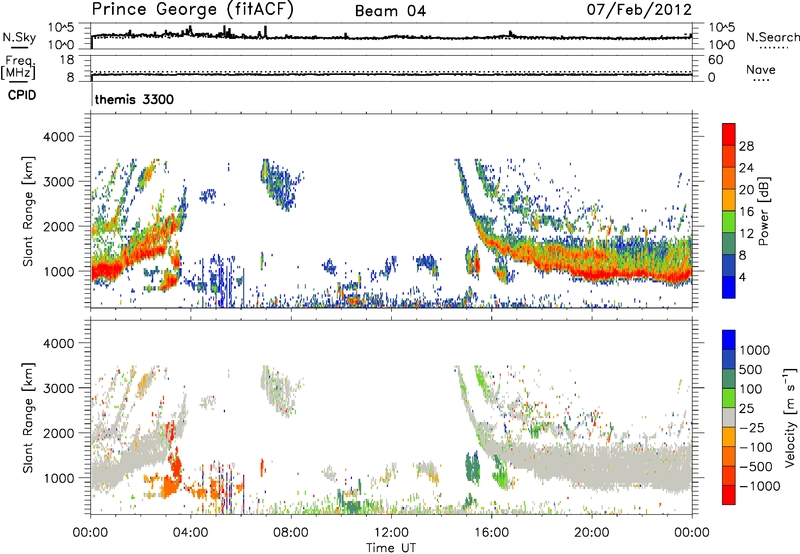Click the 'N.Search' legend label
This screenshot has width=800, height=554.
coord(772,37)
